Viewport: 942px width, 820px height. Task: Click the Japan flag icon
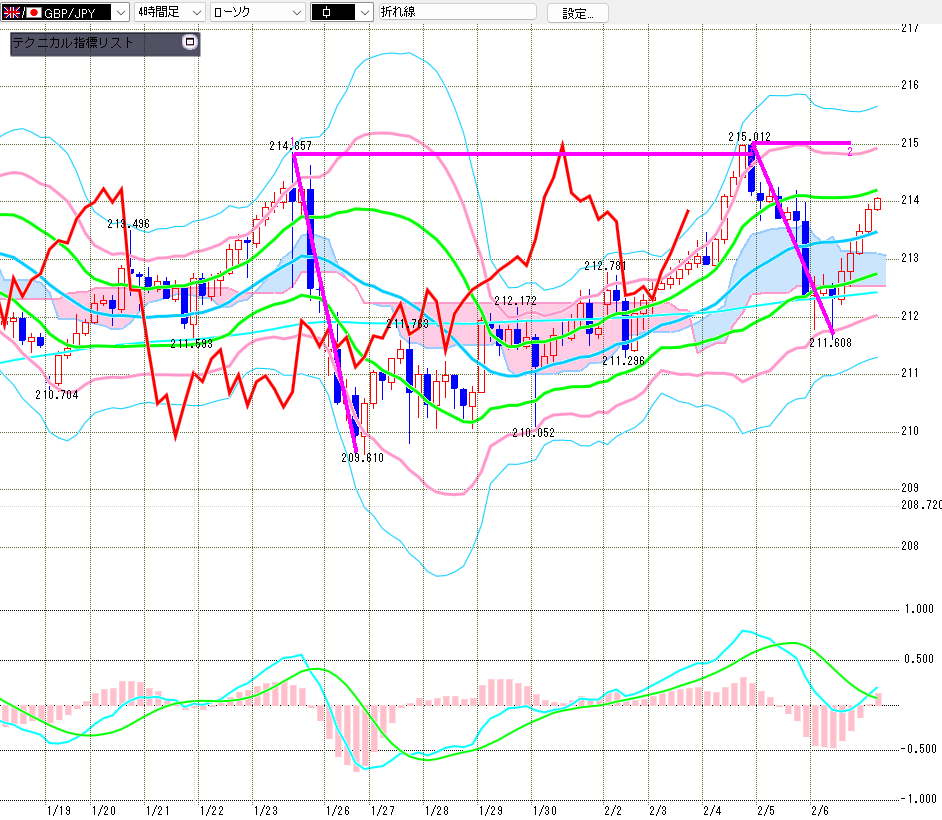33,12
